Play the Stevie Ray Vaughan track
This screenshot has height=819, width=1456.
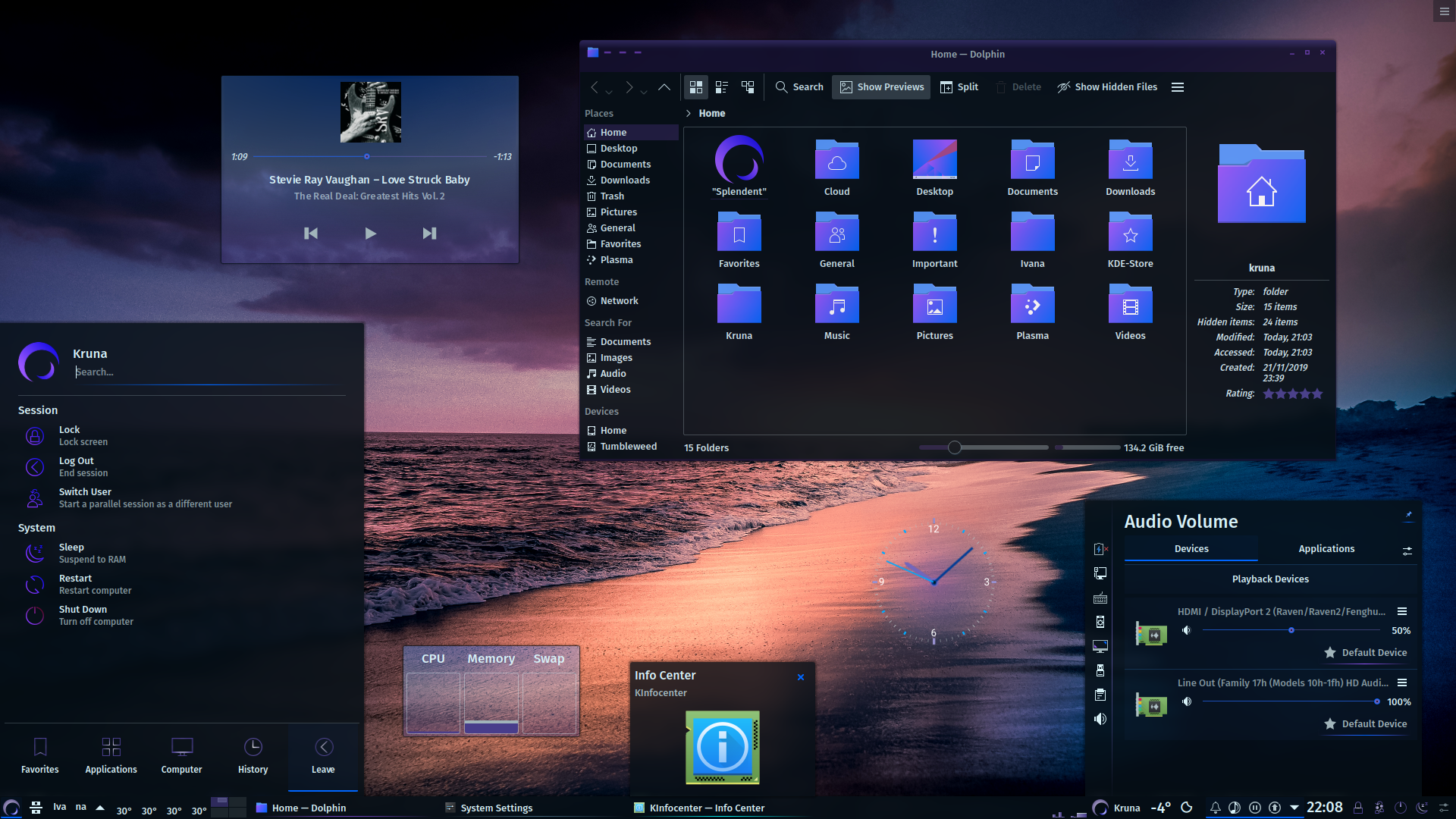click(370, 234)
